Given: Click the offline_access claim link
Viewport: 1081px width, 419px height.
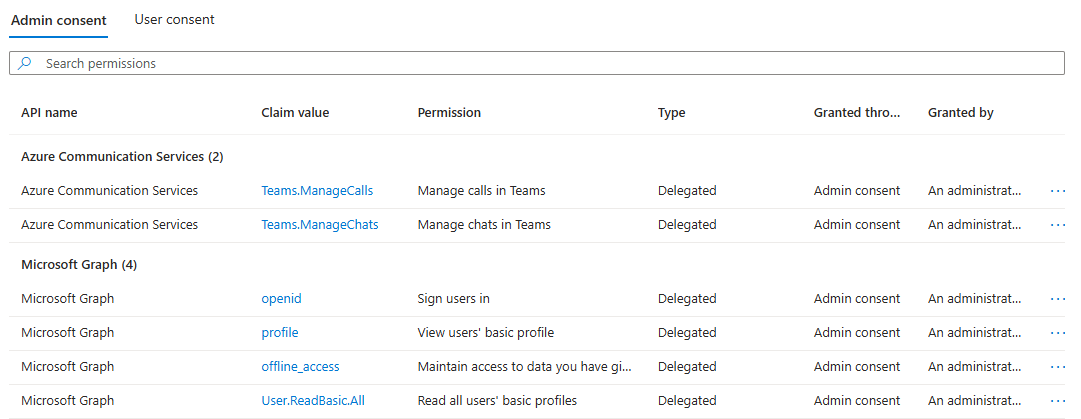Looking at the screenshot, I should coord(301,367).
